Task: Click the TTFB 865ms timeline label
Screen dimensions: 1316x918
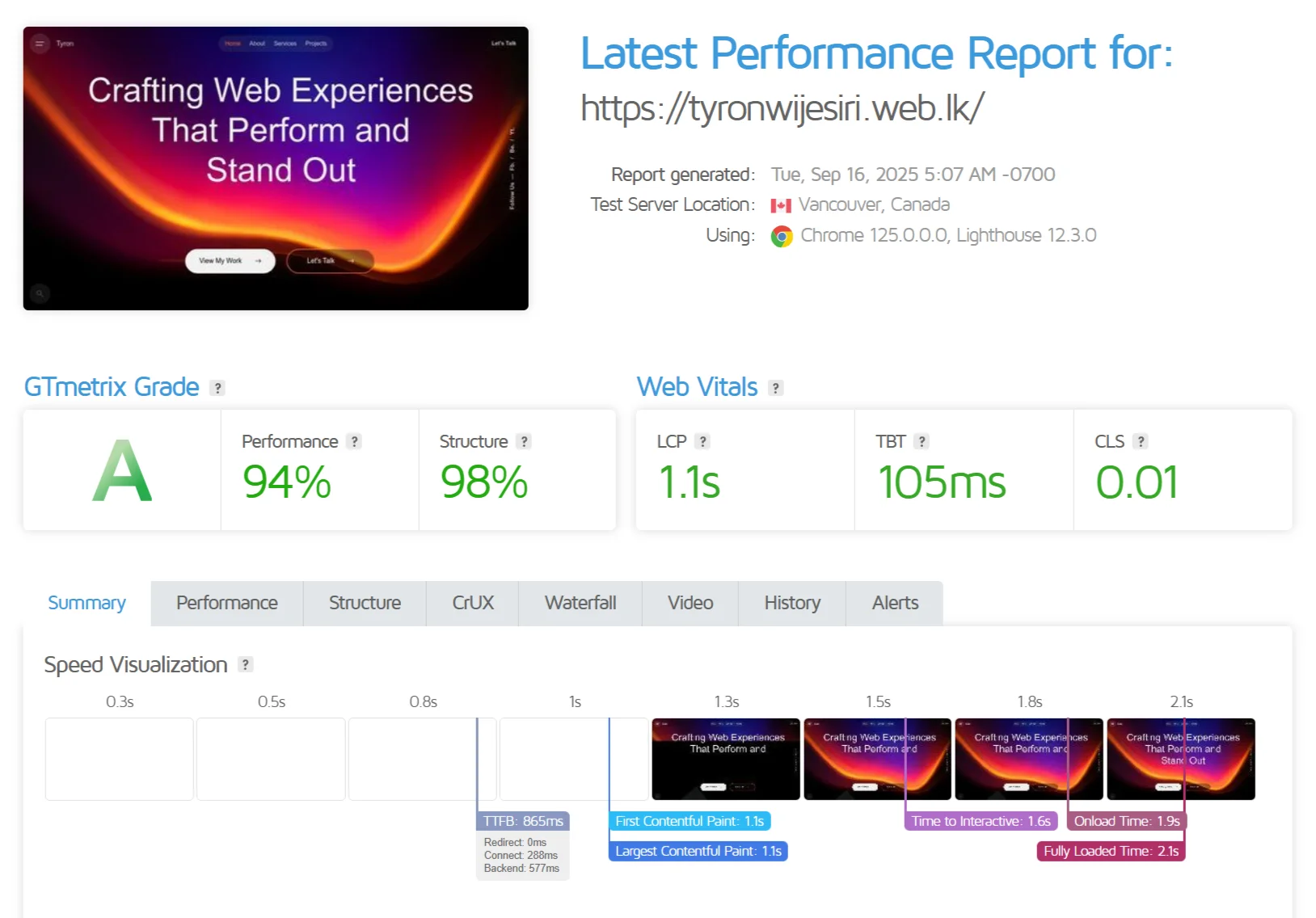Action: coord(522,821)
